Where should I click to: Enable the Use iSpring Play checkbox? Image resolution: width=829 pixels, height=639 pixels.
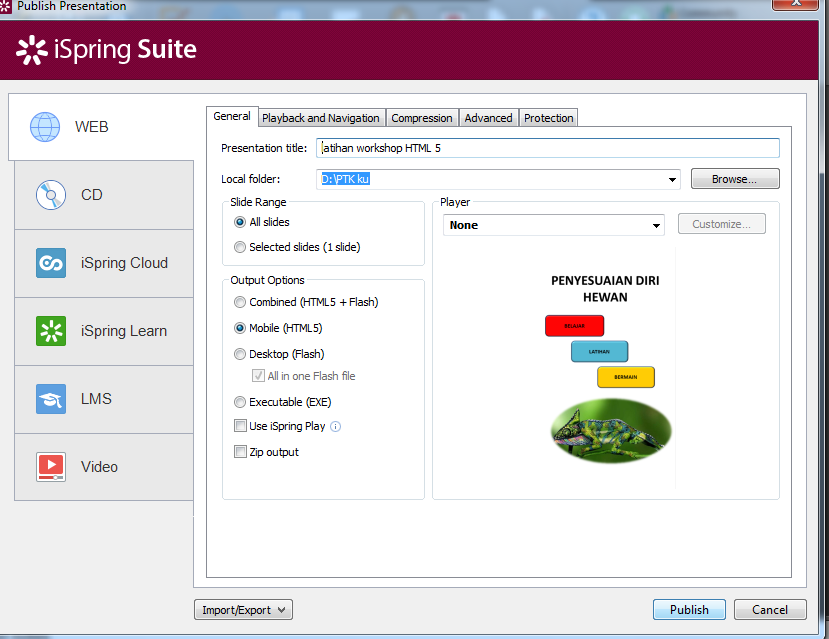point(240,425)
